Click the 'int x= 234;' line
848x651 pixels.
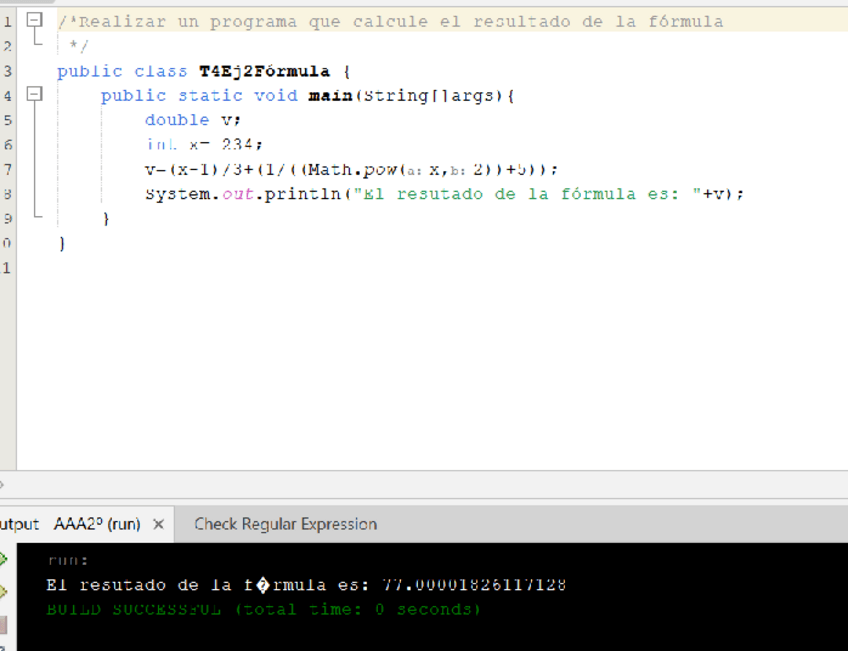click(204, 144)
